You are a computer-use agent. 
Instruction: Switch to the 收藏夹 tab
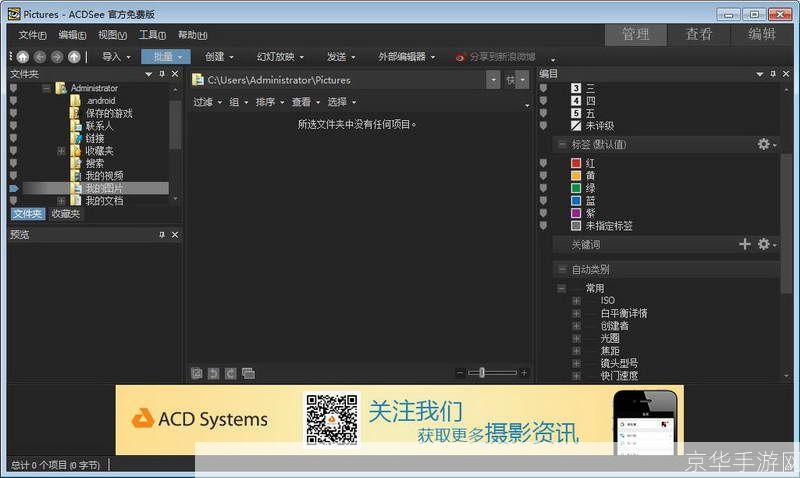point(65,214)
